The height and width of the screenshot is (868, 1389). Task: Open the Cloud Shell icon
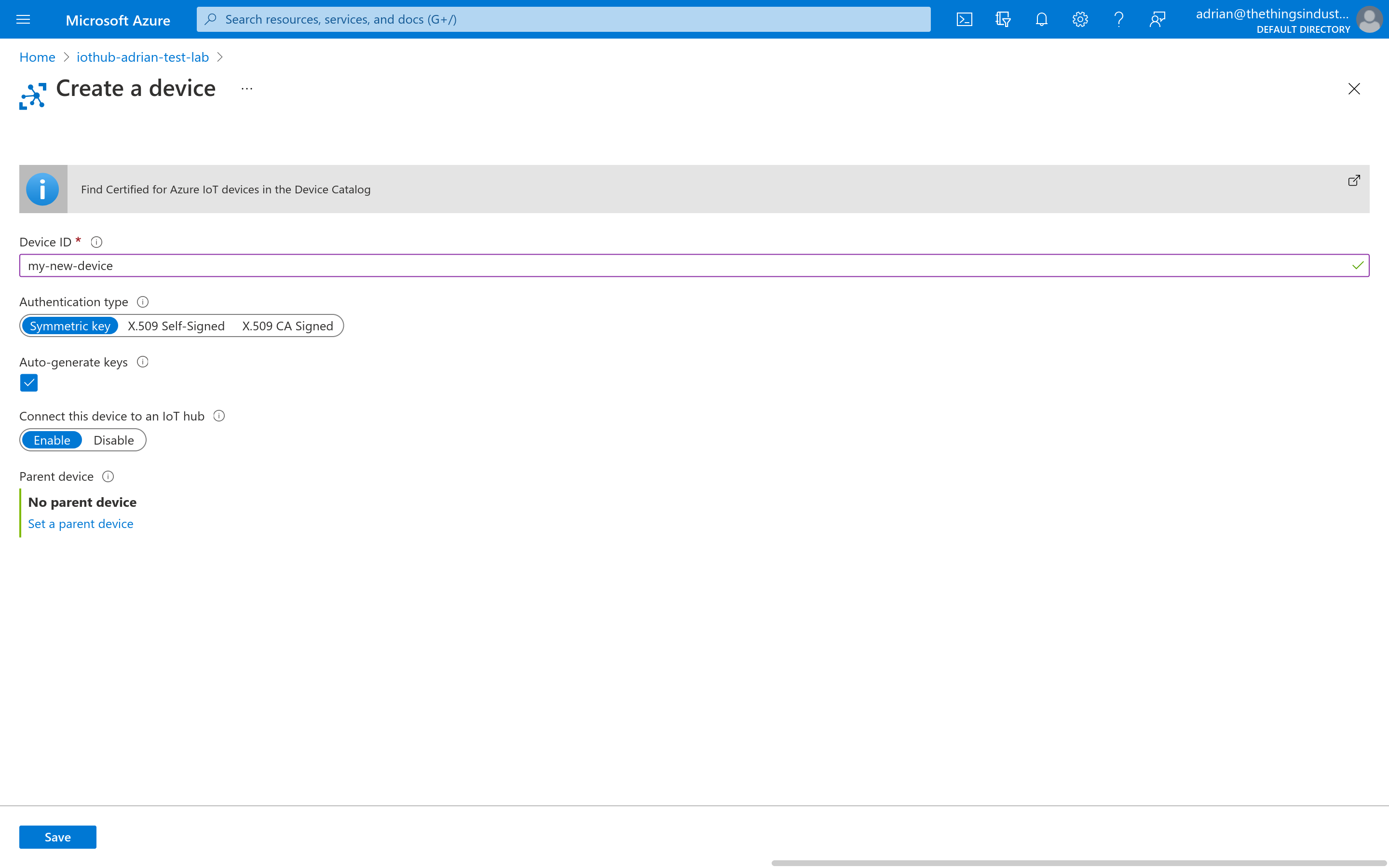(964, 19)
